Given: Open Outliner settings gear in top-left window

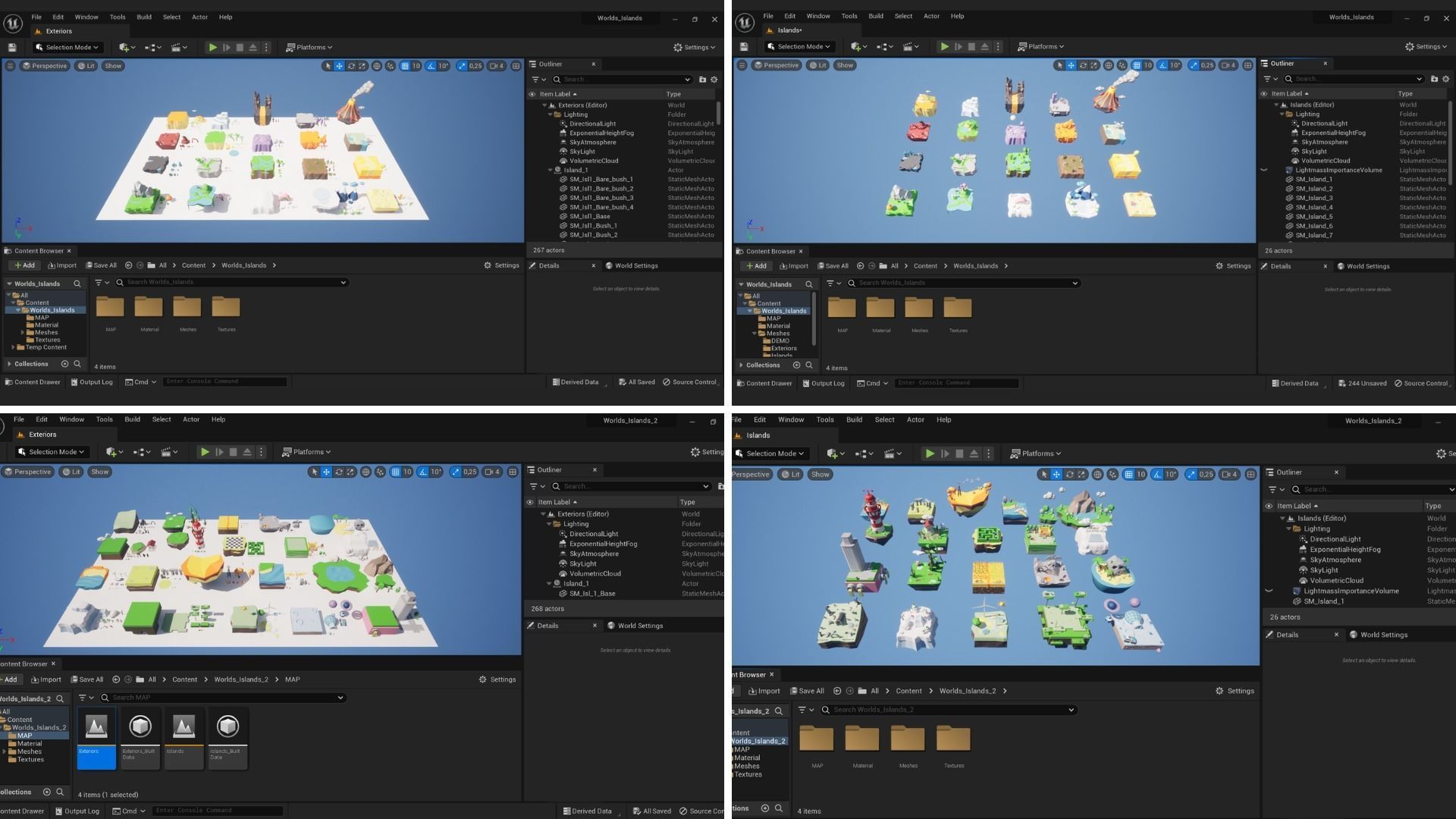Looking at the screenshot, I should 714,79.
